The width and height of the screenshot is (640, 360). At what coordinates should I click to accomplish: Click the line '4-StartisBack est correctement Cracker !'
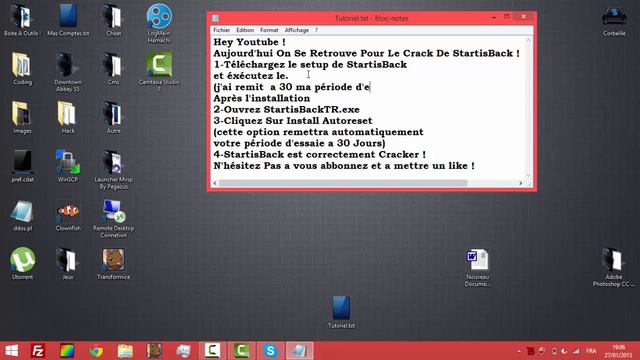(320, 155)
